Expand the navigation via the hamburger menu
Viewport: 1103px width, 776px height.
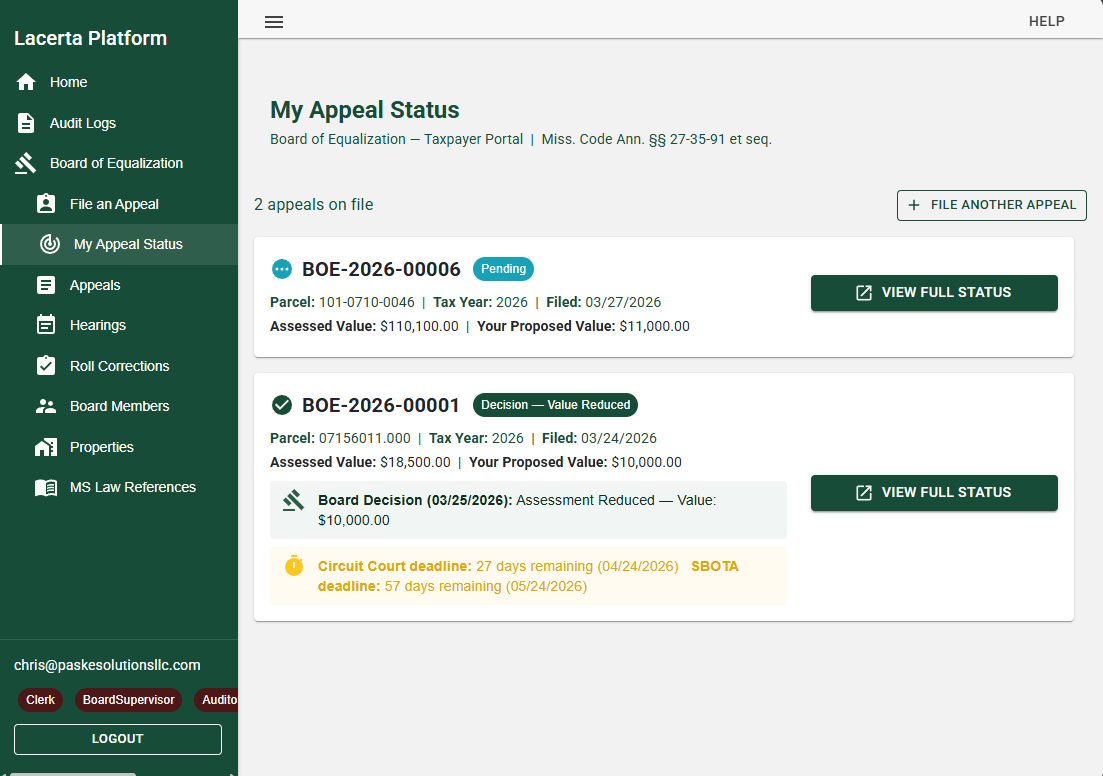[273, 21]
